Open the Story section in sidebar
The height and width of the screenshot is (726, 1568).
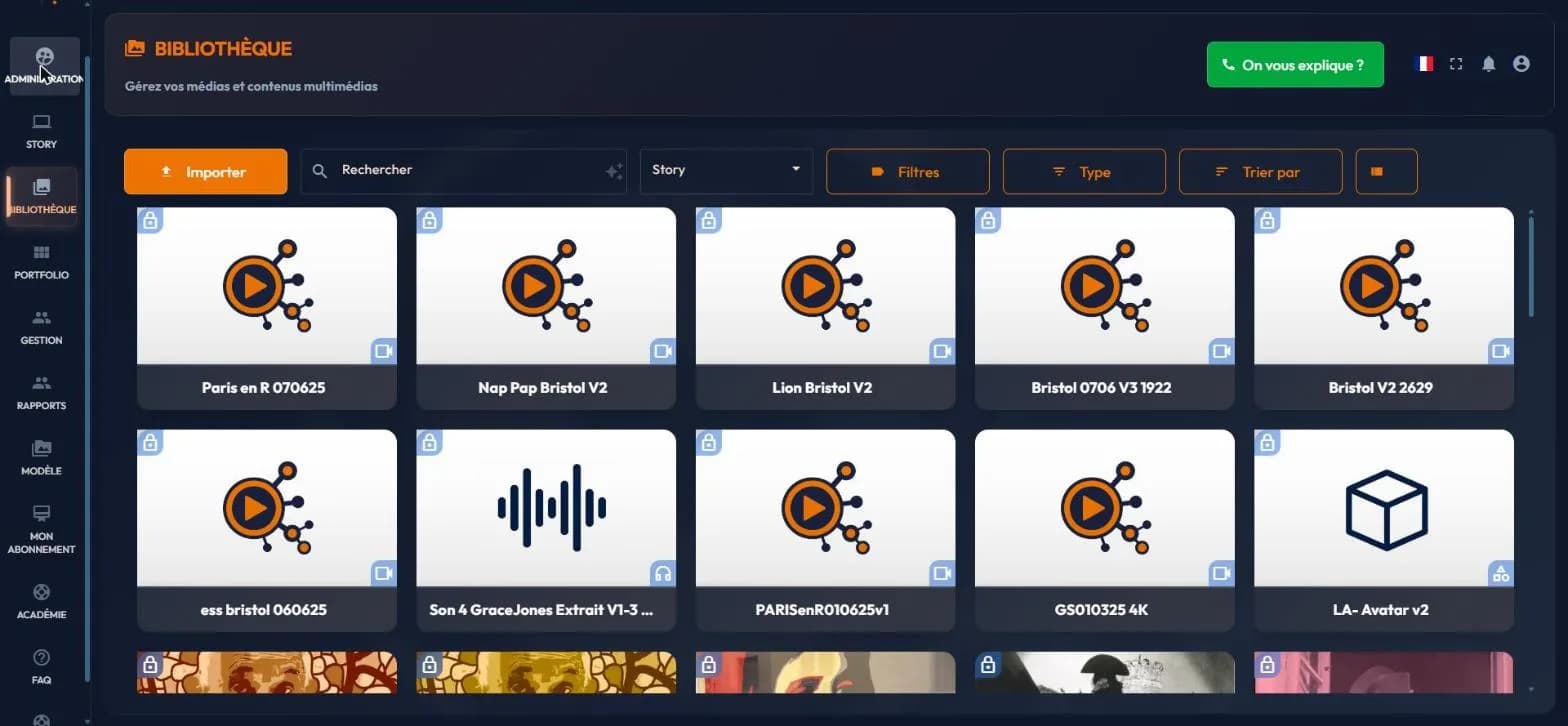41,131
